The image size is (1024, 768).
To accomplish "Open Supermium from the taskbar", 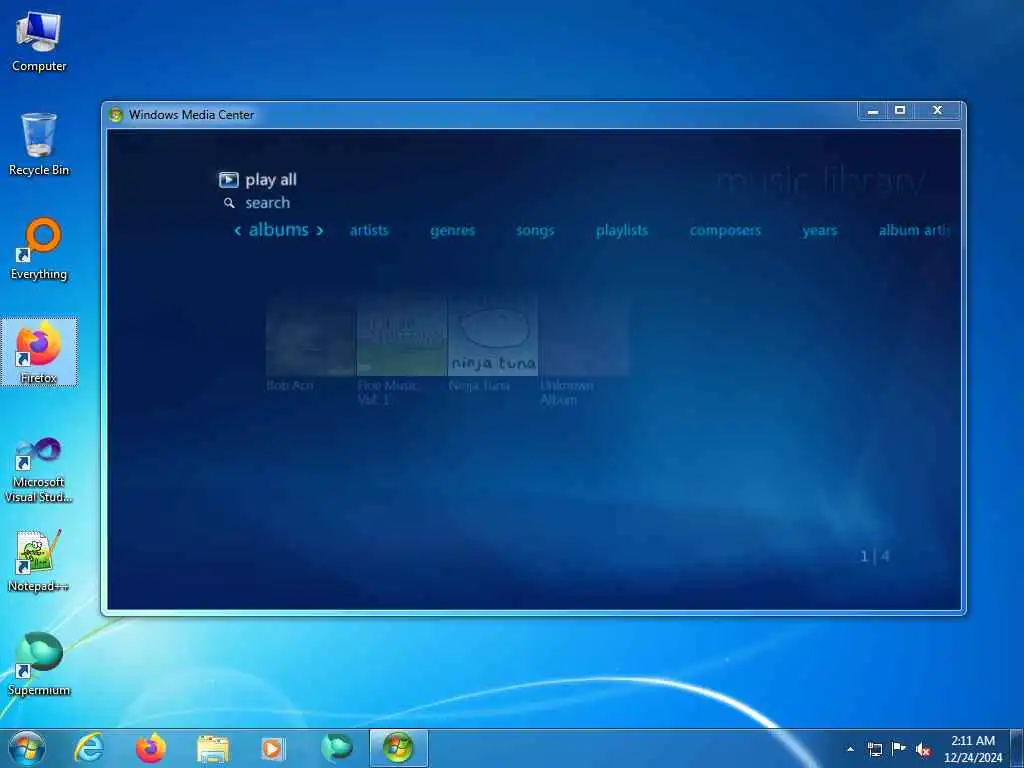I will click(337, 748).
